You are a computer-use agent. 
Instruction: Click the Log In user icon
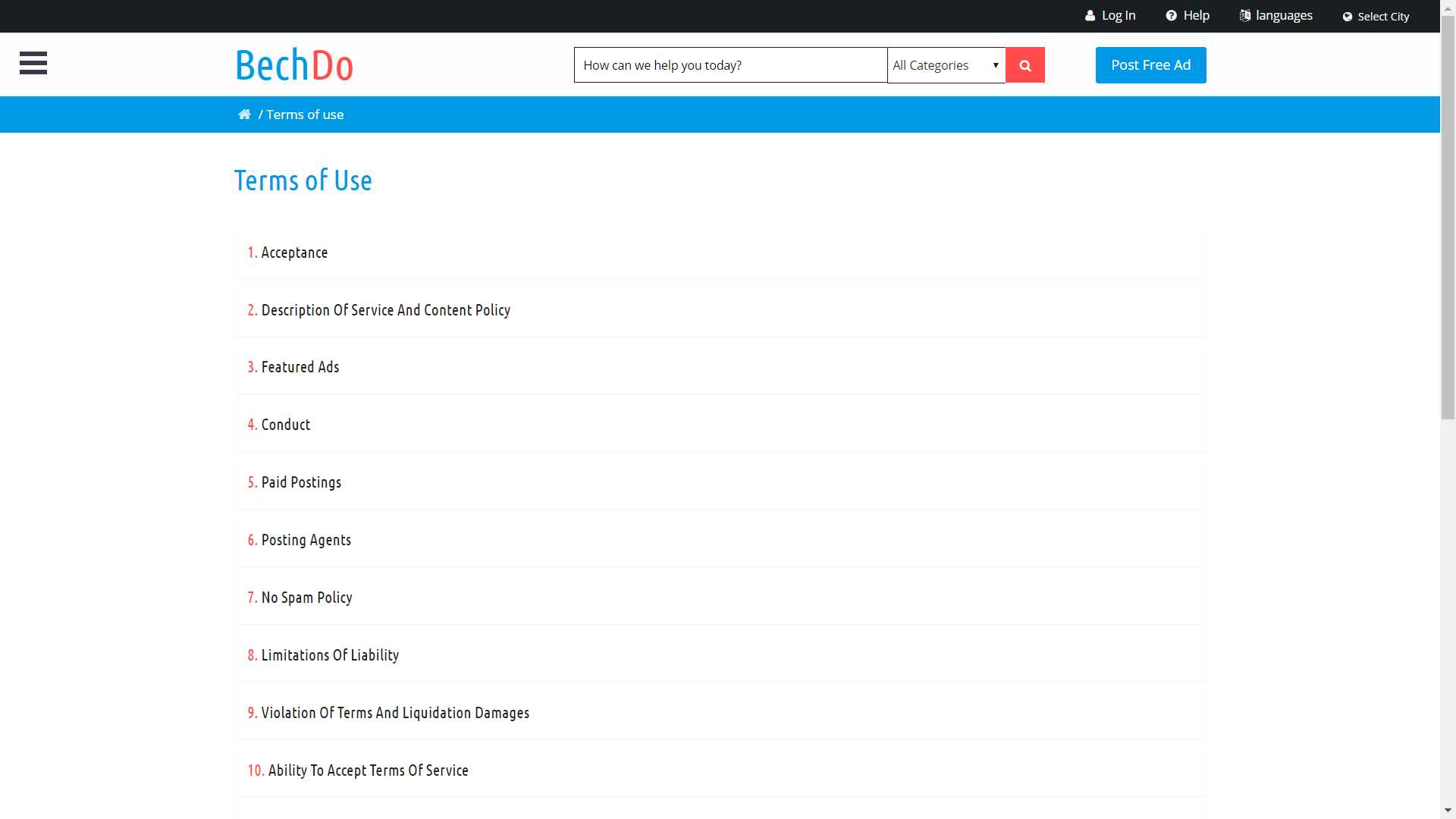[1090, 16]
